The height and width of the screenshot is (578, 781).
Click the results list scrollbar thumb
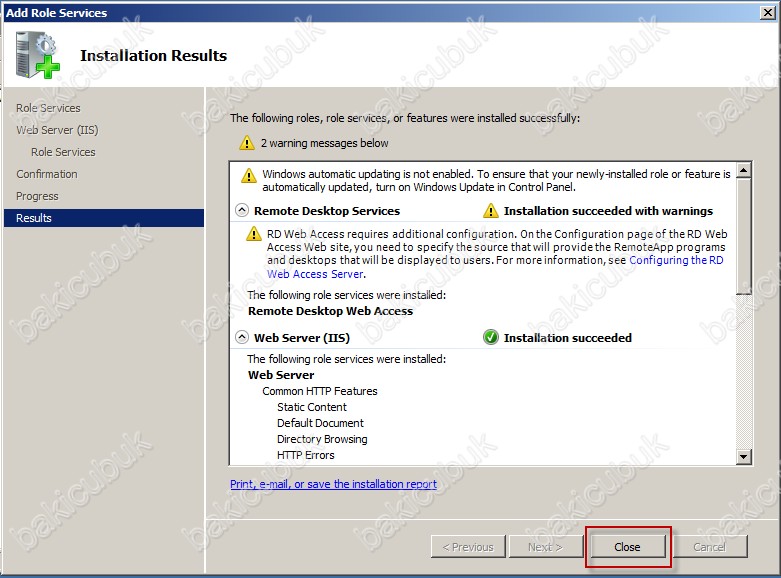pos(744,236)
